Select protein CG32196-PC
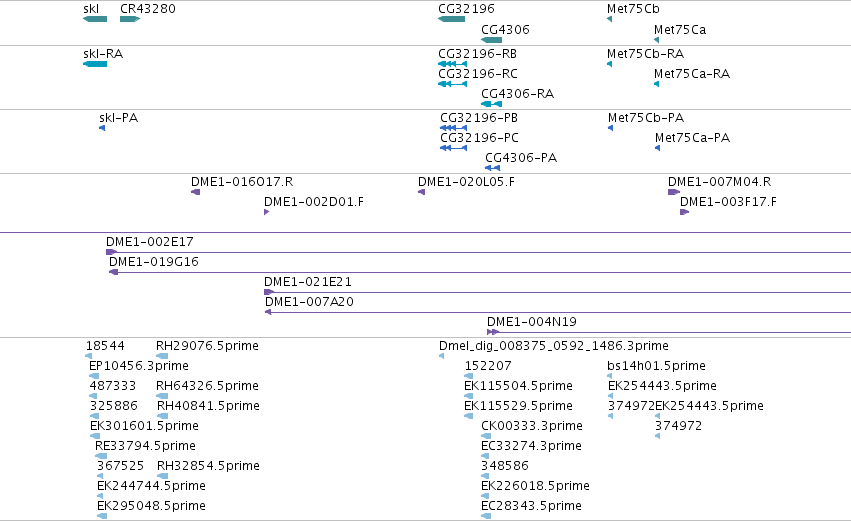 (x=454, y=148)
